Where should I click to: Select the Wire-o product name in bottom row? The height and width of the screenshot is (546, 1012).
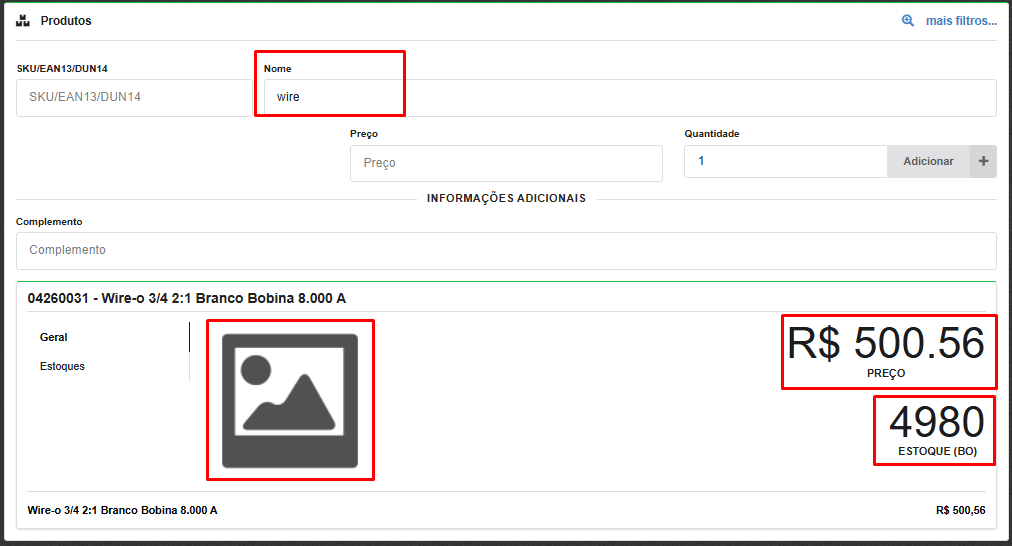(123, 510)
